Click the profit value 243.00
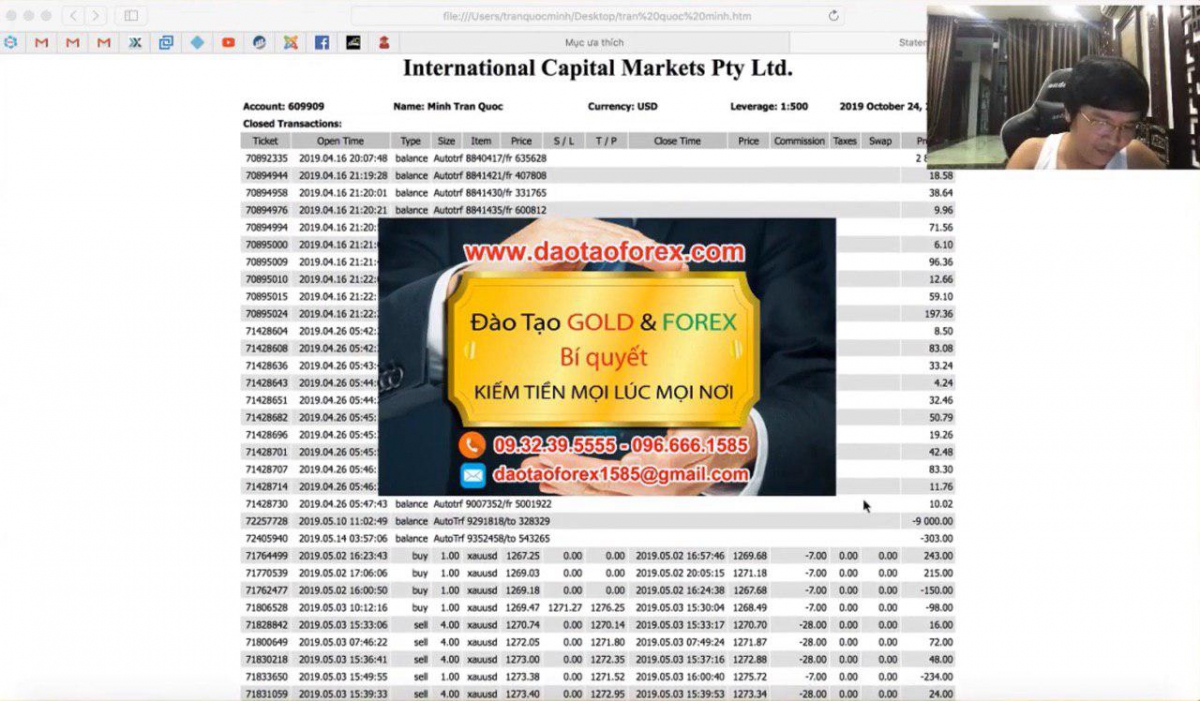 click(938, 556)
